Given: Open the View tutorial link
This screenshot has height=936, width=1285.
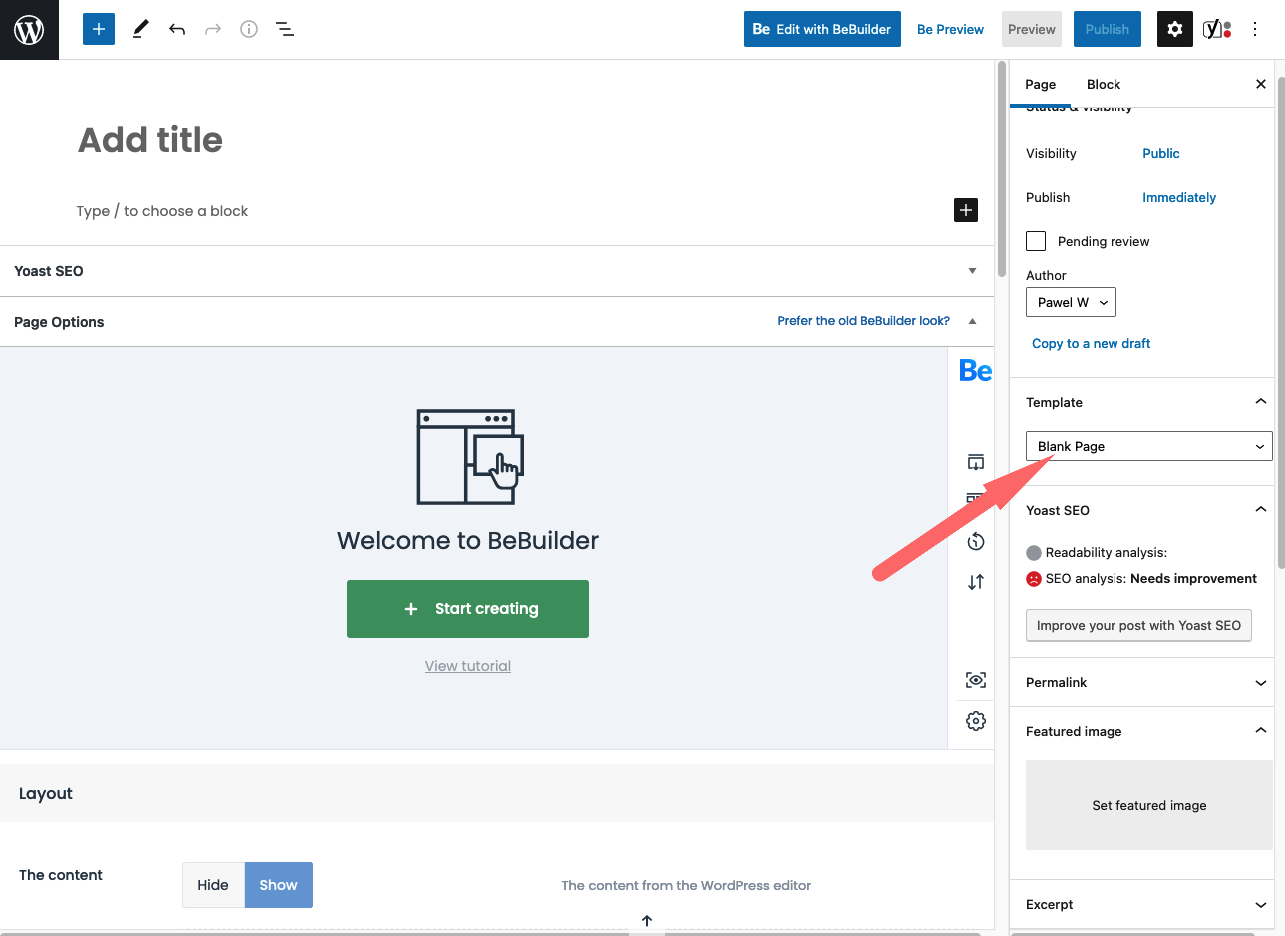Looking at the screenshot, I should pos(468,666).
